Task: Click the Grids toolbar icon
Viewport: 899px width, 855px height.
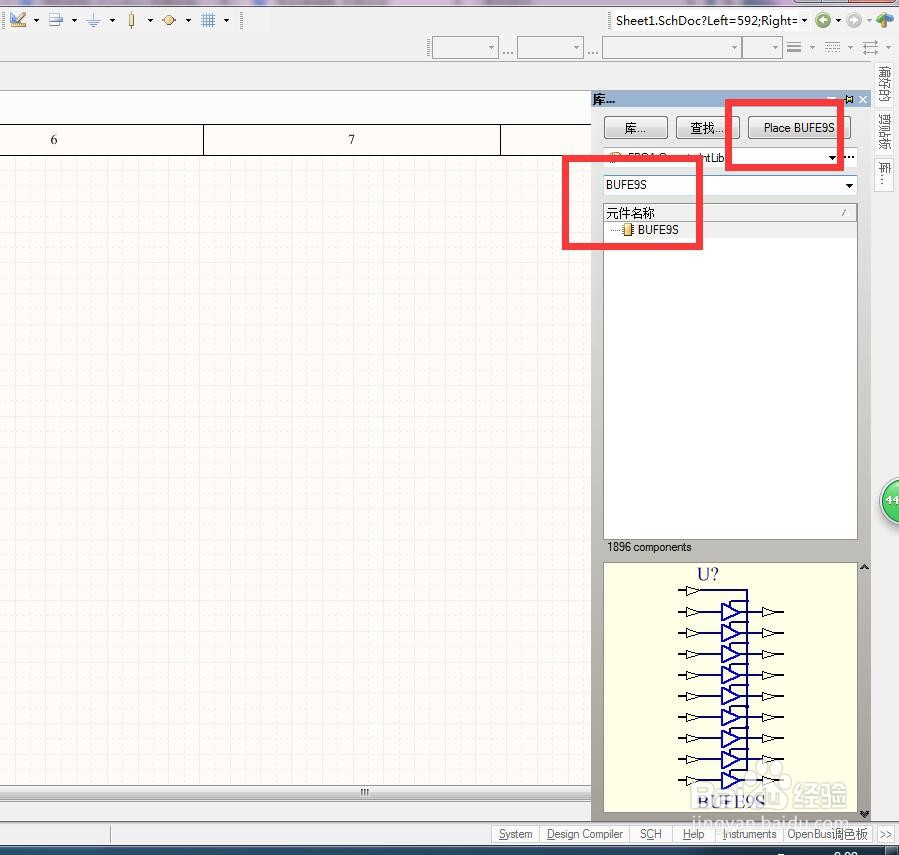Action: coord(208,21)
